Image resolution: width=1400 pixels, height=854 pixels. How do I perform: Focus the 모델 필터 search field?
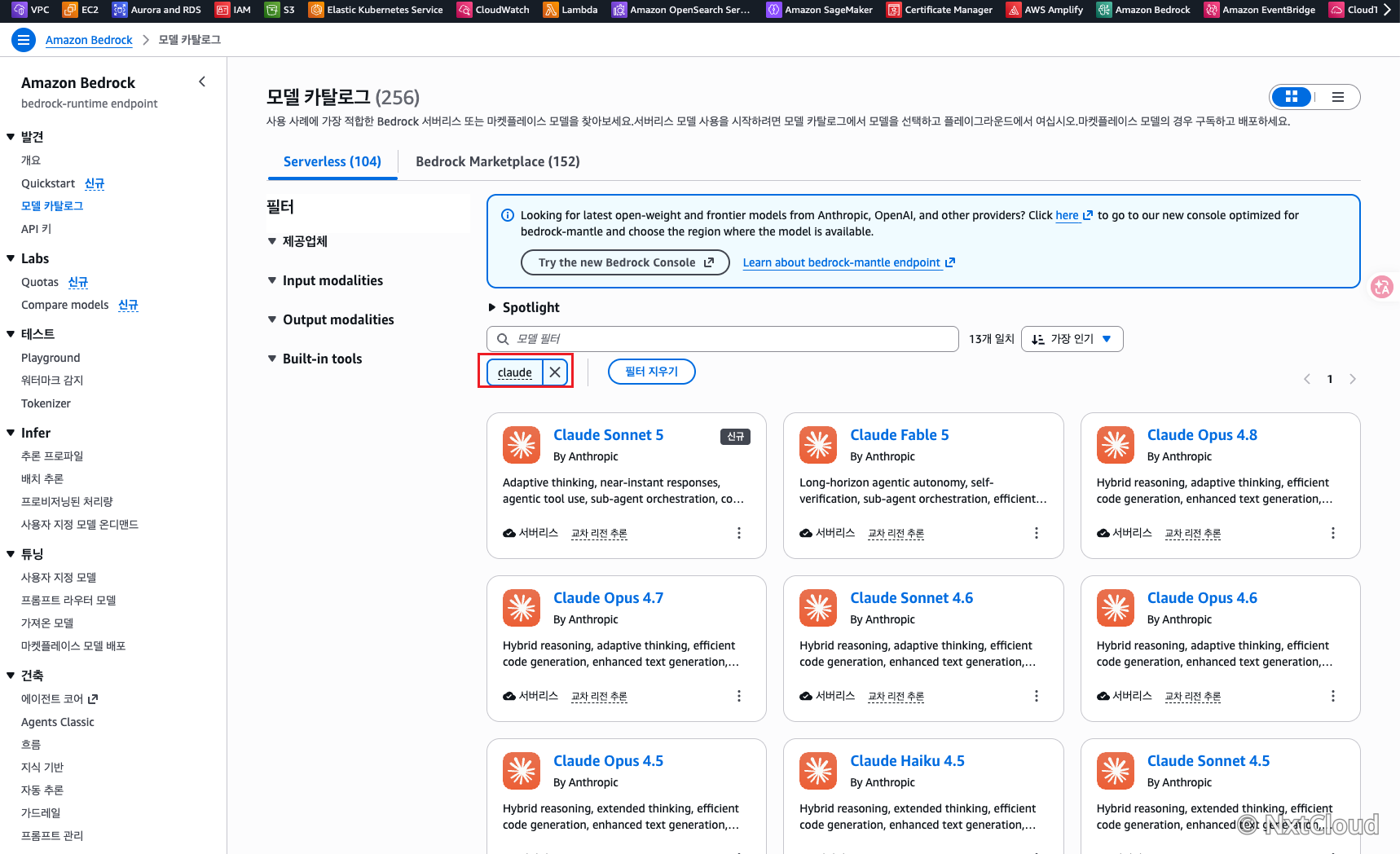(x=722, y=339)
